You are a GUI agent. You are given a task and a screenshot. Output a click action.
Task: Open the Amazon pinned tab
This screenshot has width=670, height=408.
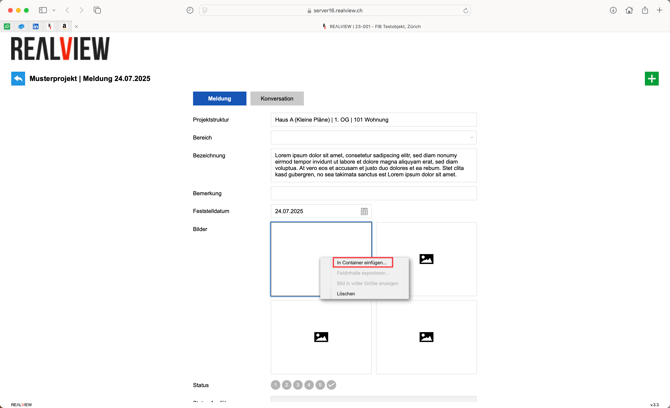point(64,26)
